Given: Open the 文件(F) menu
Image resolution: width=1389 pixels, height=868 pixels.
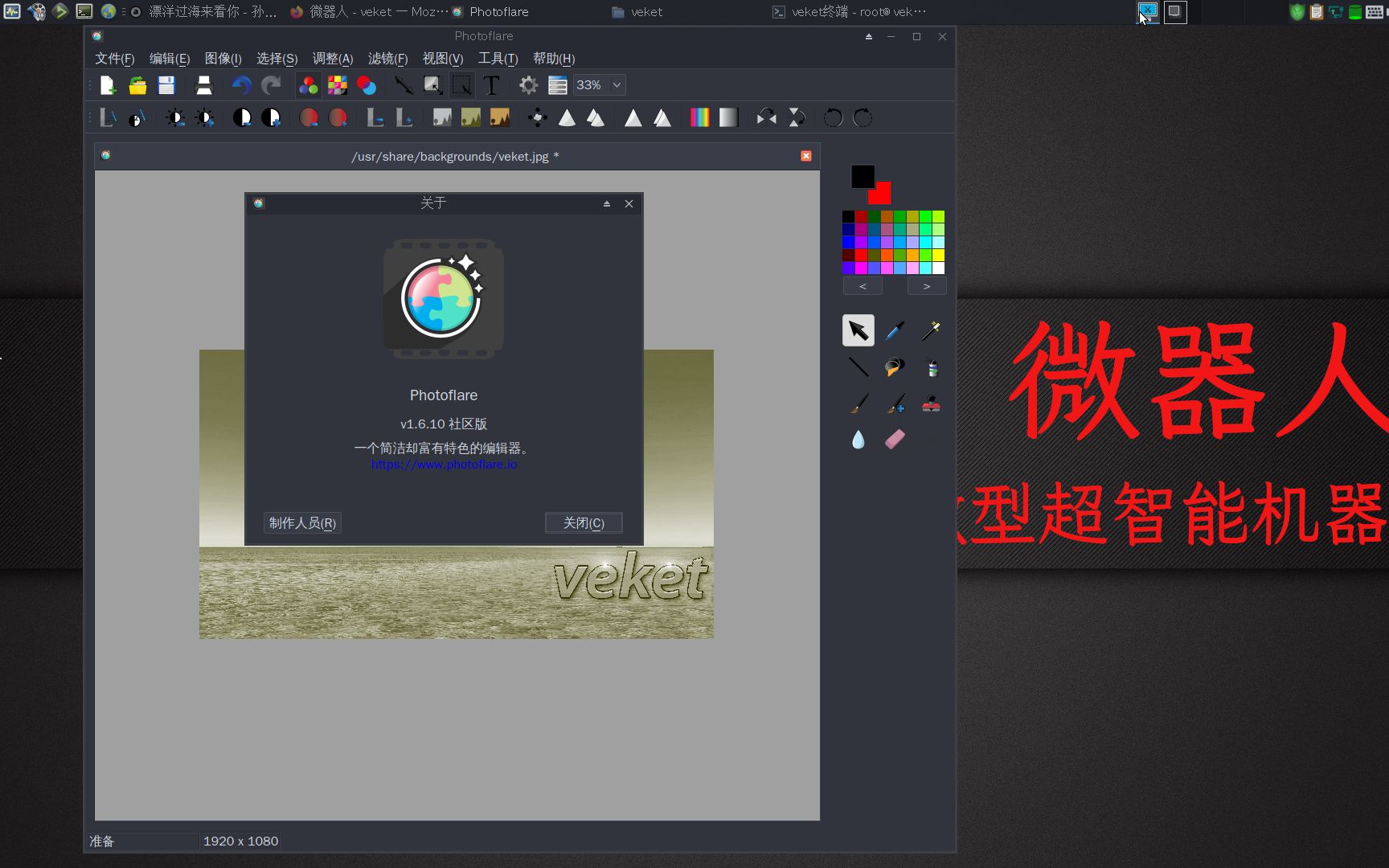Looking at the screenshot, I should pos(114,59).
